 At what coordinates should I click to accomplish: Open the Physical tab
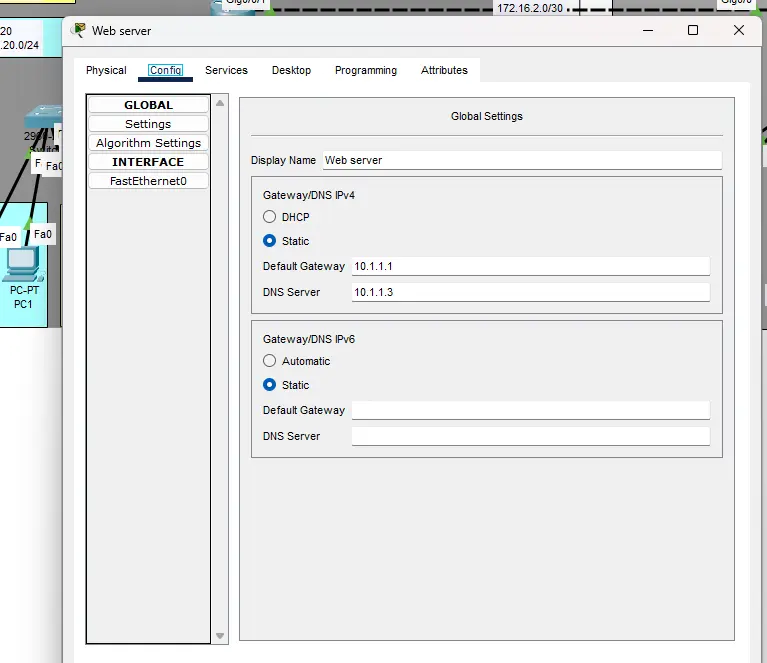pyautogui.click(x=106, y=70)
